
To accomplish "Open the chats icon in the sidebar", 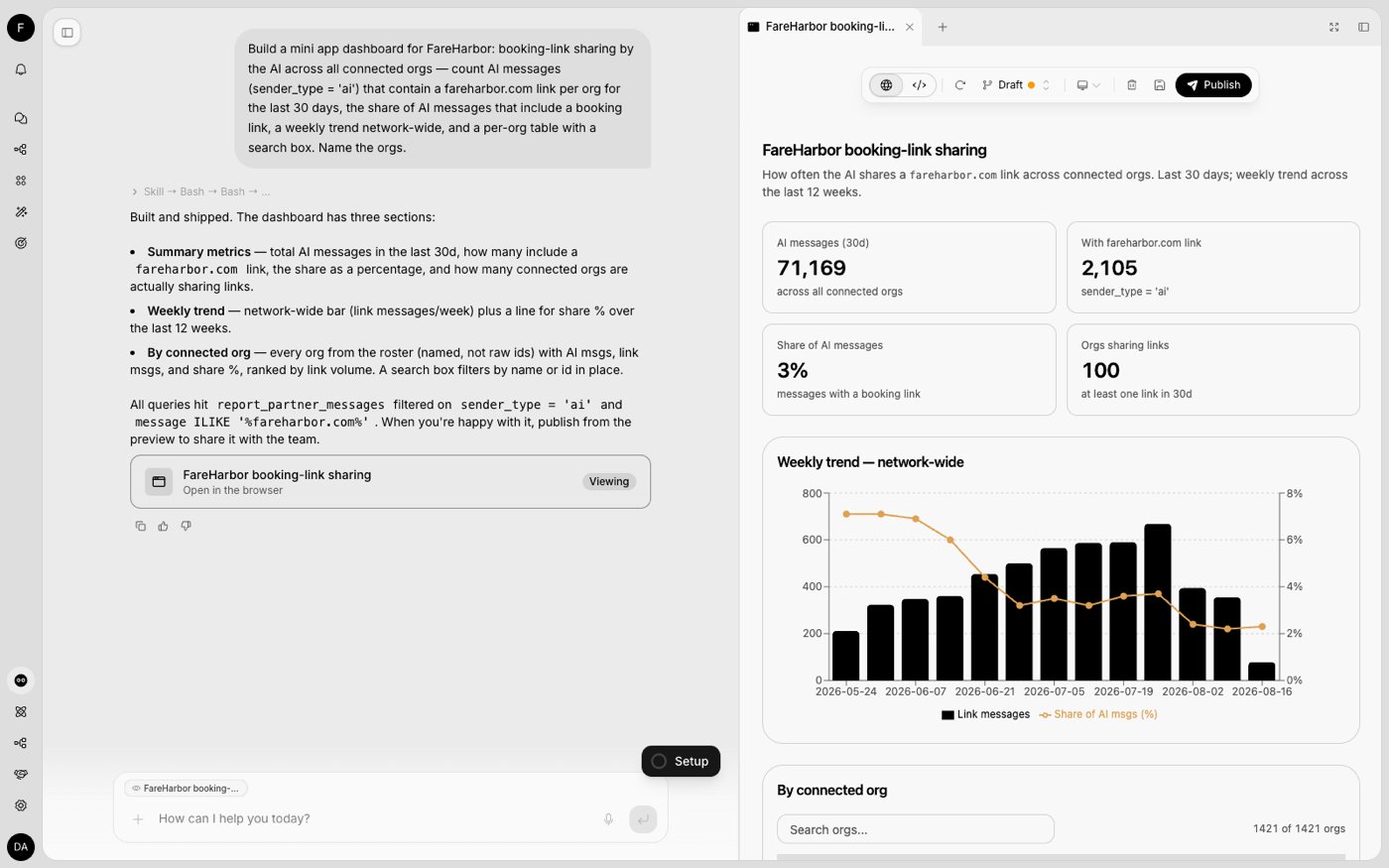I will point(21,118).
